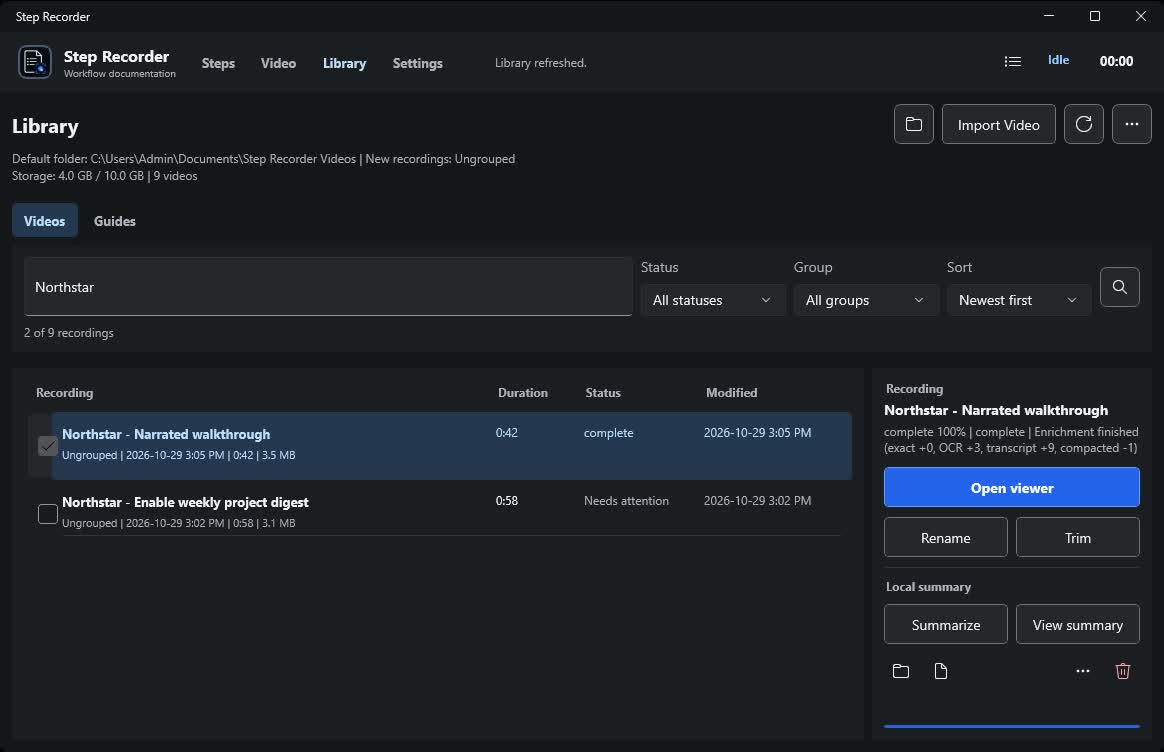
Task: Close the Step Recorder window
Action: 1140,16
